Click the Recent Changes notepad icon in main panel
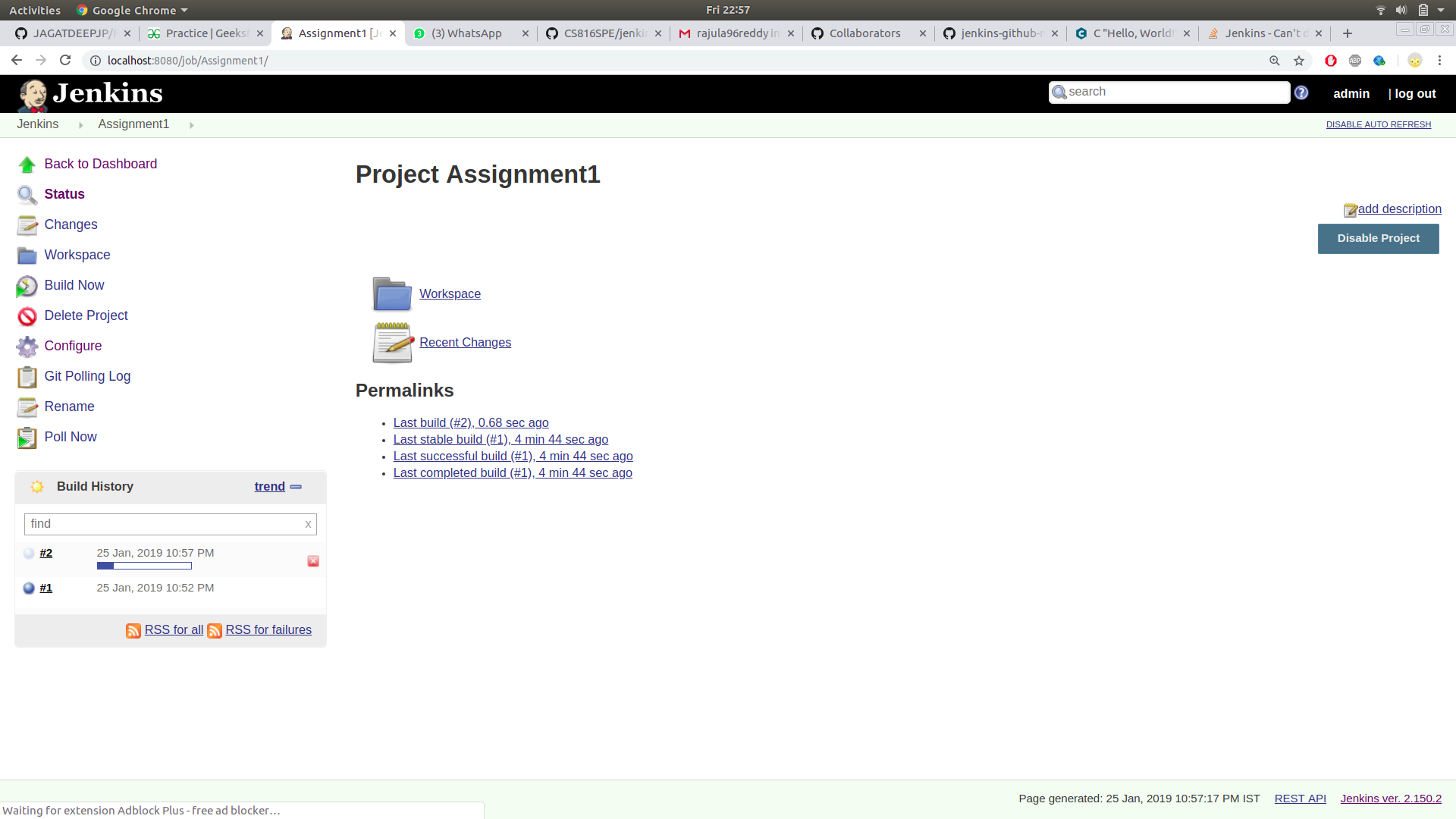The image size is (1456, 819). click(392, 343)
